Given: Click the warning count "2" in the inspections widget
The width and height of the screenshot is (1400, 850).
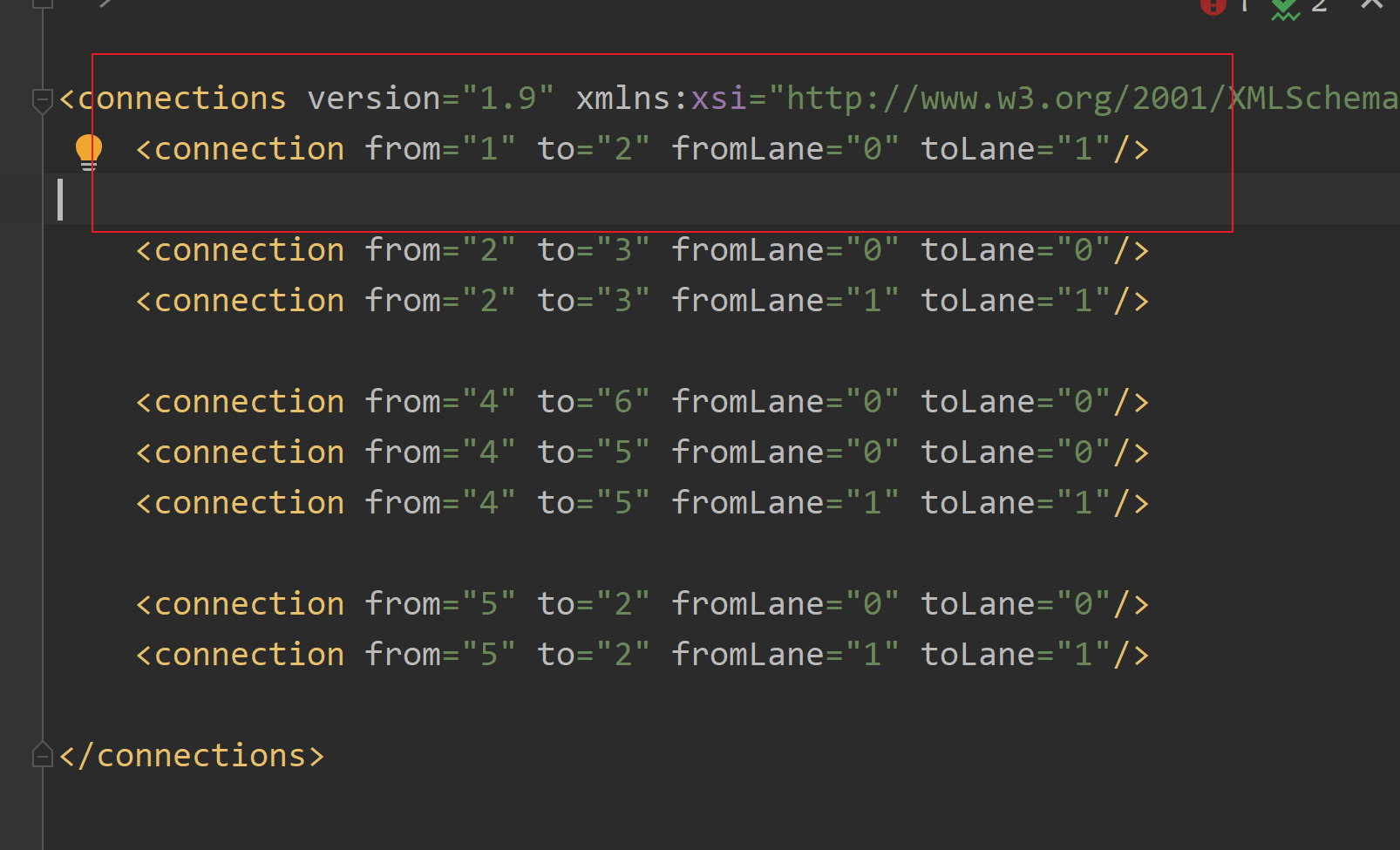Looking at the screenshot, I should (1319, 7).
